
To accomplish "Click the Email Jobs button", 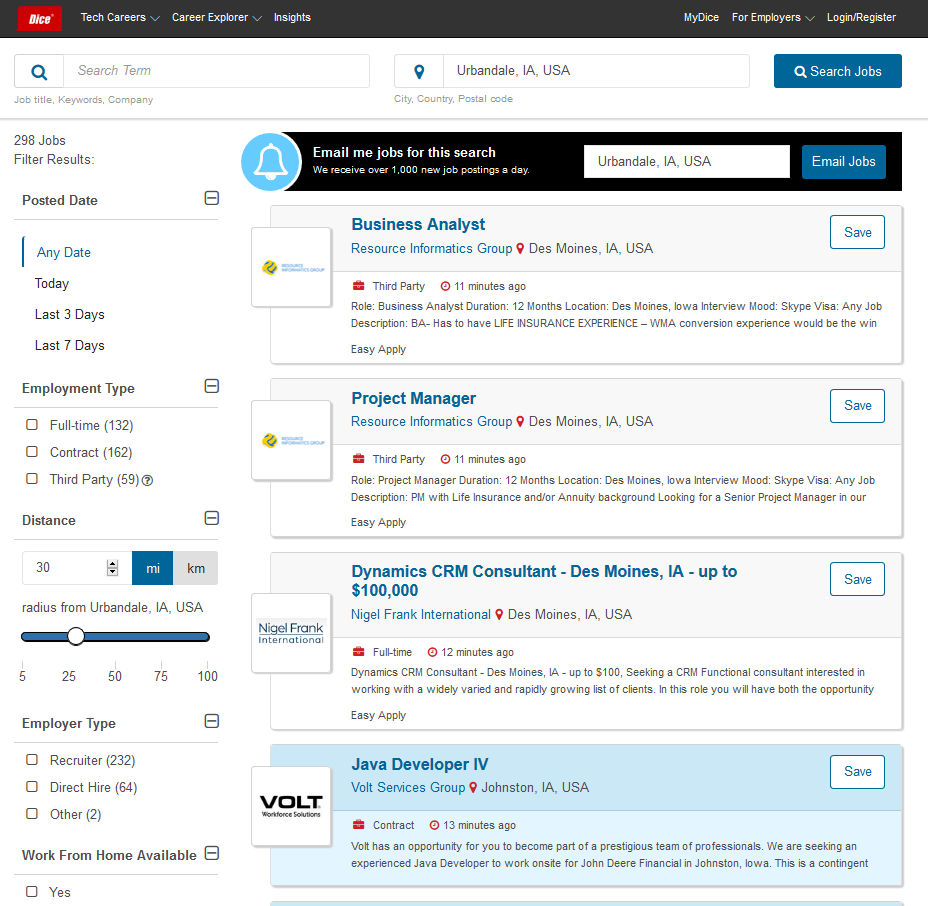I will (x=843, y=162).
